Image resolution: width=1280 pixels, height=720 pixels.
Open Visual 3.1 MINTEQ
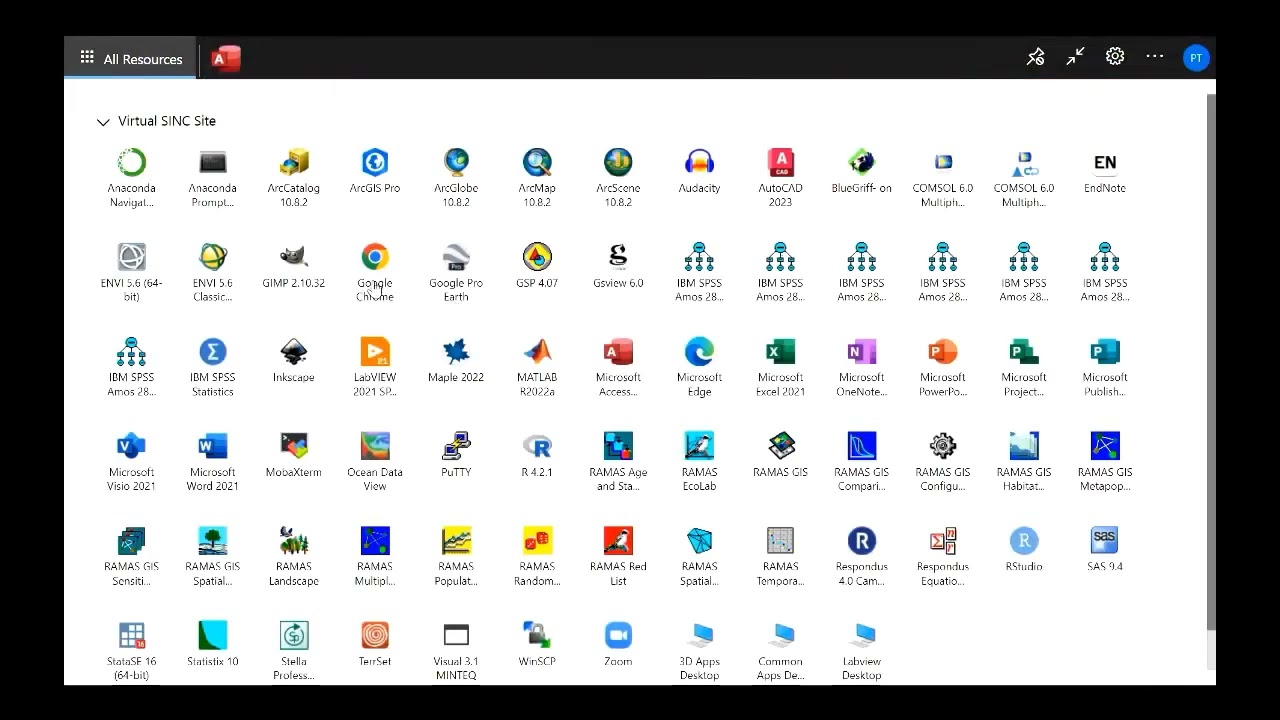coord(456,651)
